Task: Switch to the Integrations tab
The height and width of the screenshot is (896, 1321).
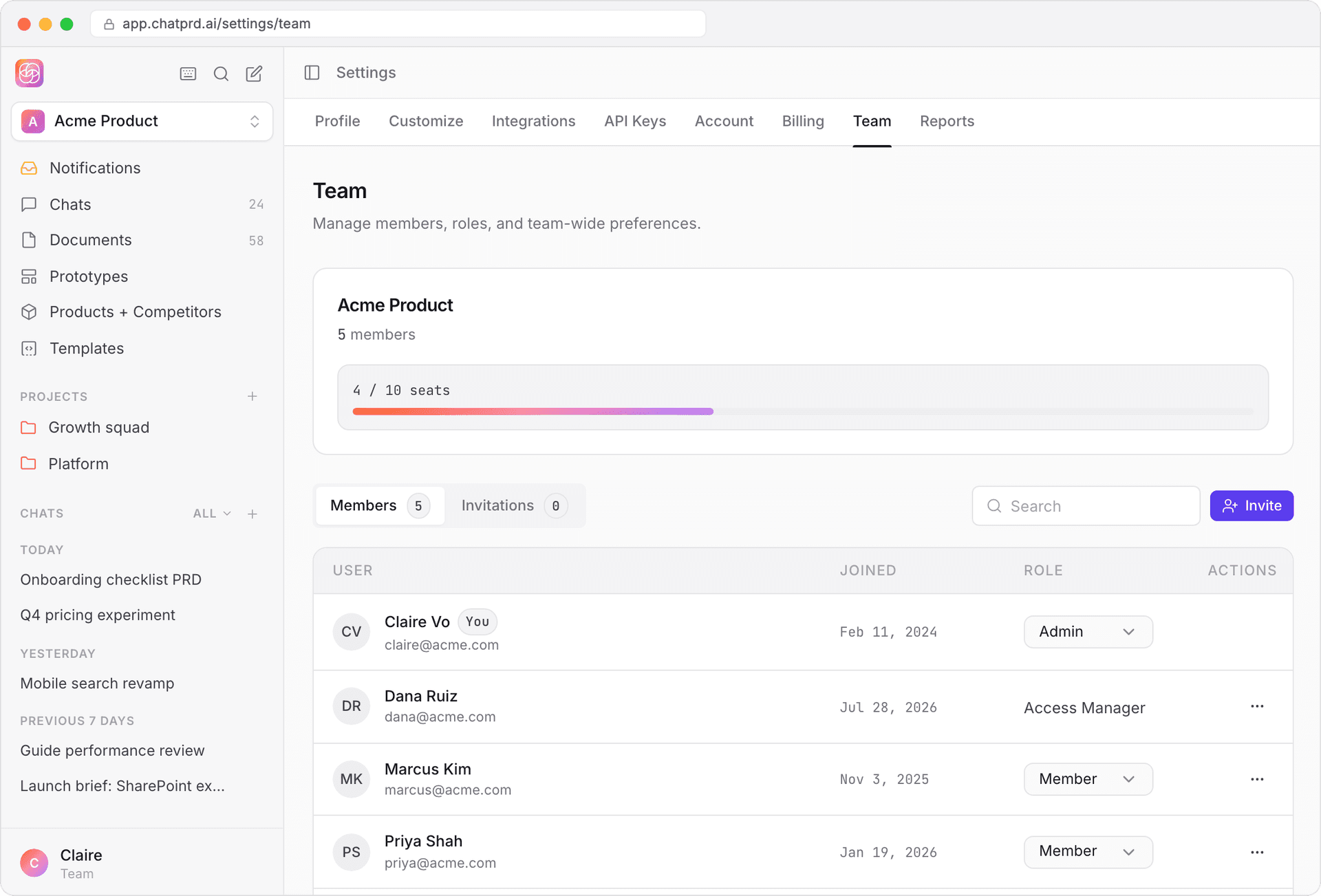Action: tap(533, 122)
